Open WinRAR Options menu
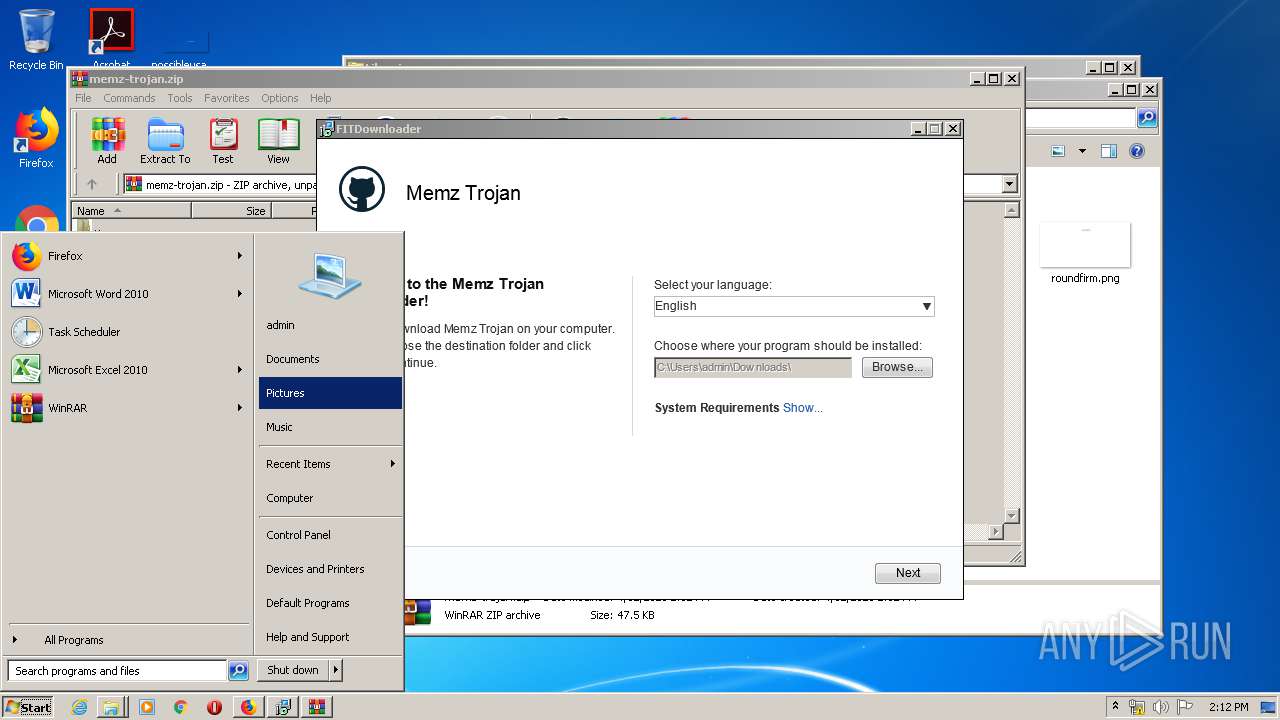The height and width of the screenshot is (720, 1280). coord(280,98)
